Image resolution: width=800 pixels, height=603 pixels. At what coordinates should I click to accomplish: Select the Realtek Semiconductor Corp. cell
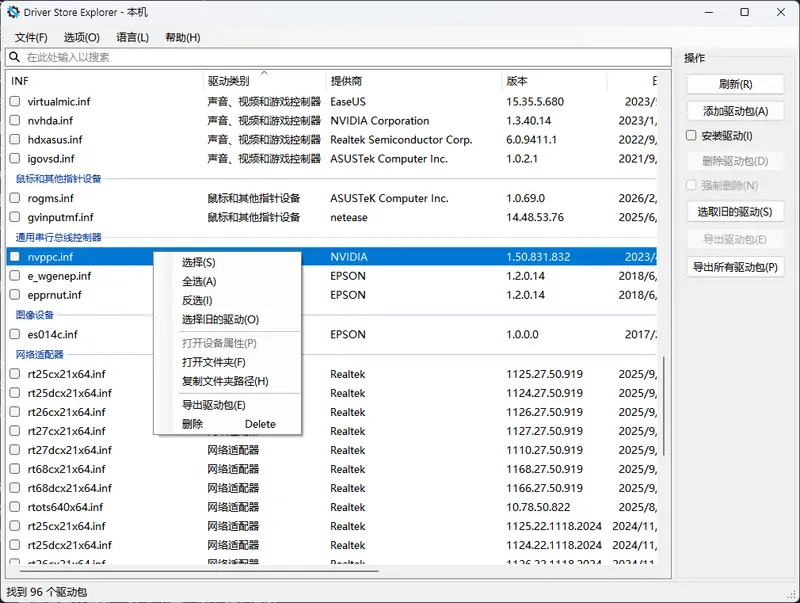point(401,139)
